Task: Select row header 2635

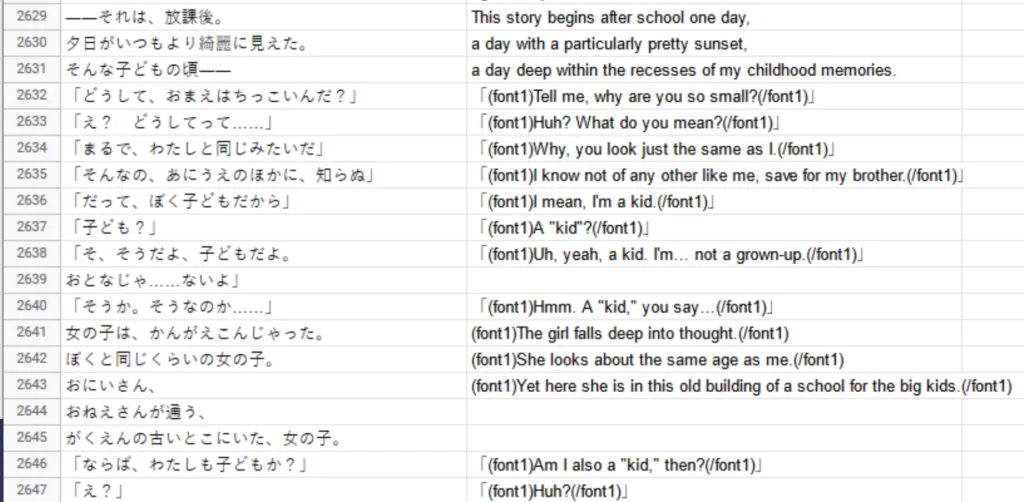Action: pyautogui.click(x=31, y=176)
